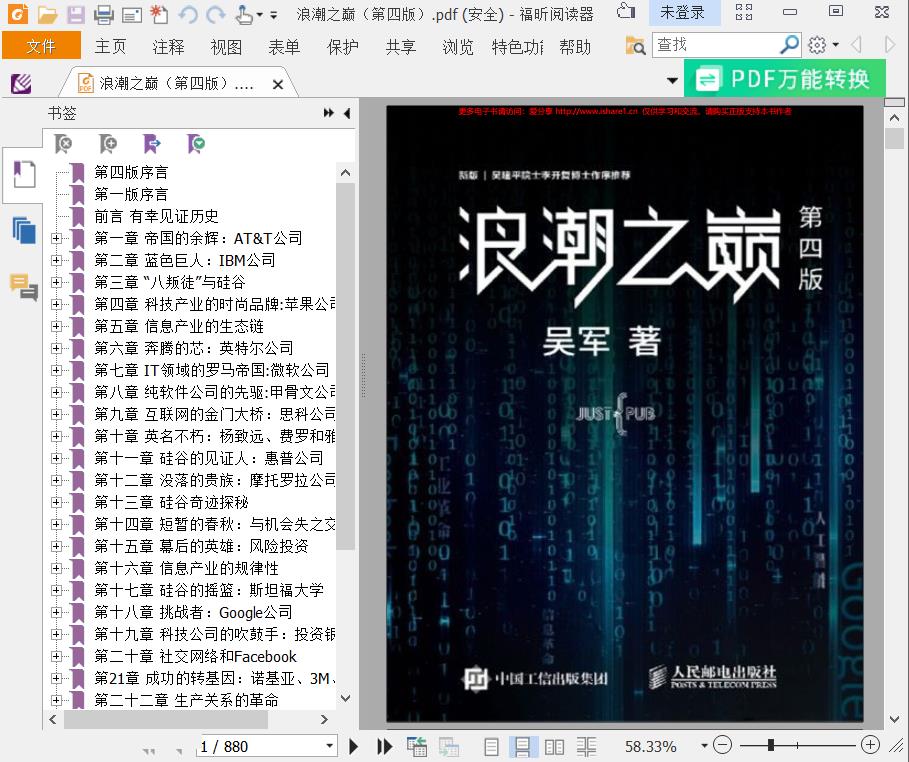Click the add new bookmark icon
Image resolution: width=909 pixels, height=762 pixels.
108,143
